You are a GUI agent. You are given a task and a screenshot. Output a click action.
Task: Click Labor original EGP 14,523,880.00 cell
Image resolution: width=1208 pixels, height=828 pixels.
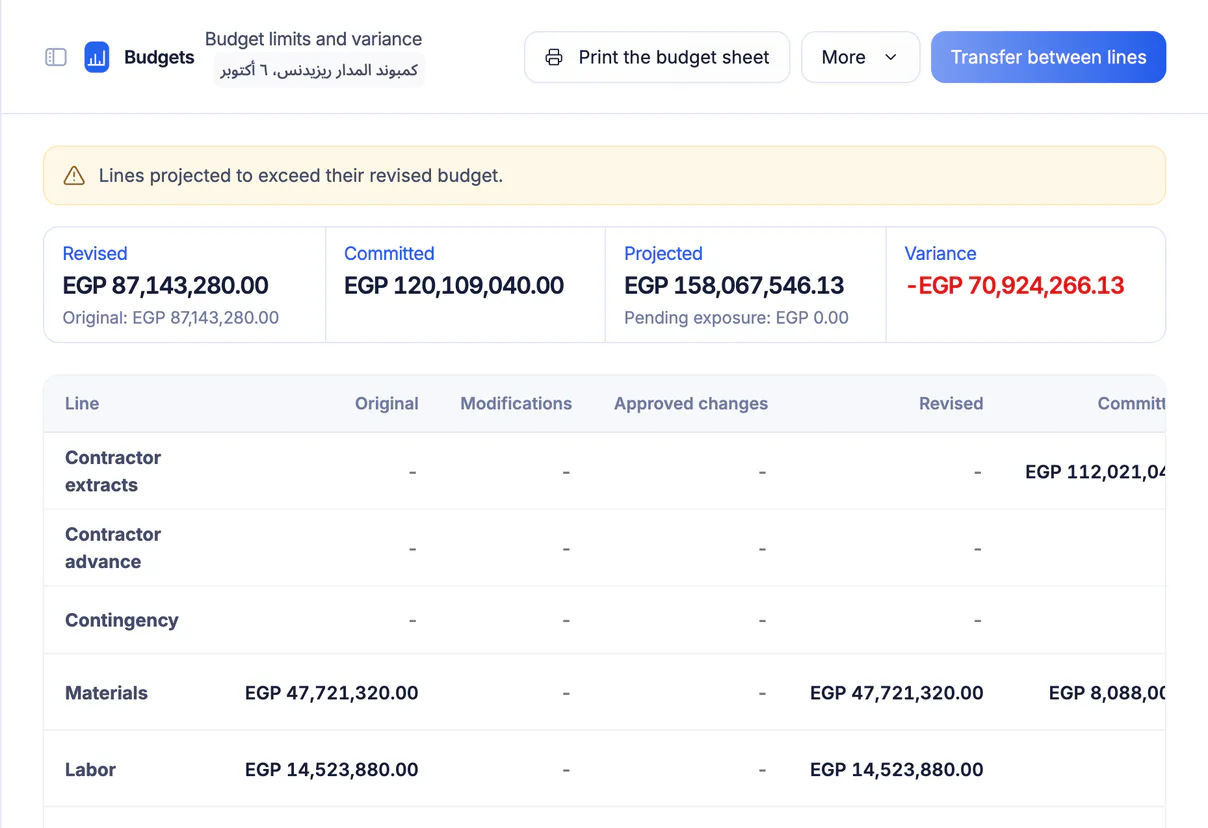pos(331,770)
